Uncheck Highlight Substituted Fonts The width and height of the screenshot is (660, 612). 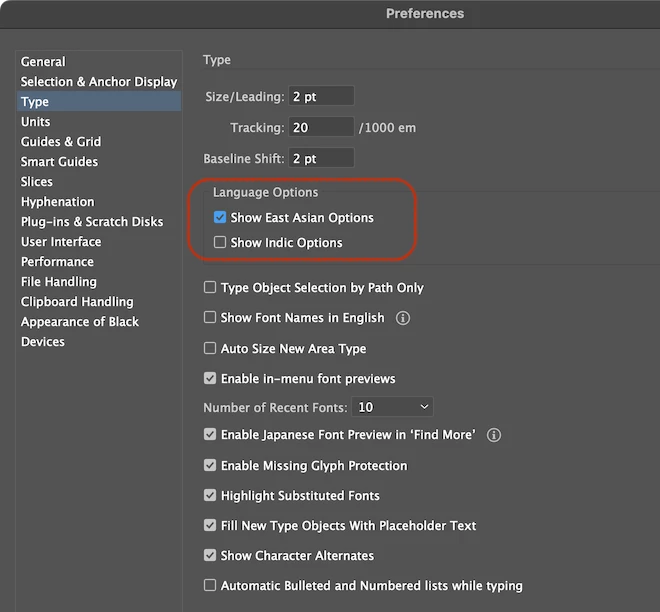tap(210, 496)
